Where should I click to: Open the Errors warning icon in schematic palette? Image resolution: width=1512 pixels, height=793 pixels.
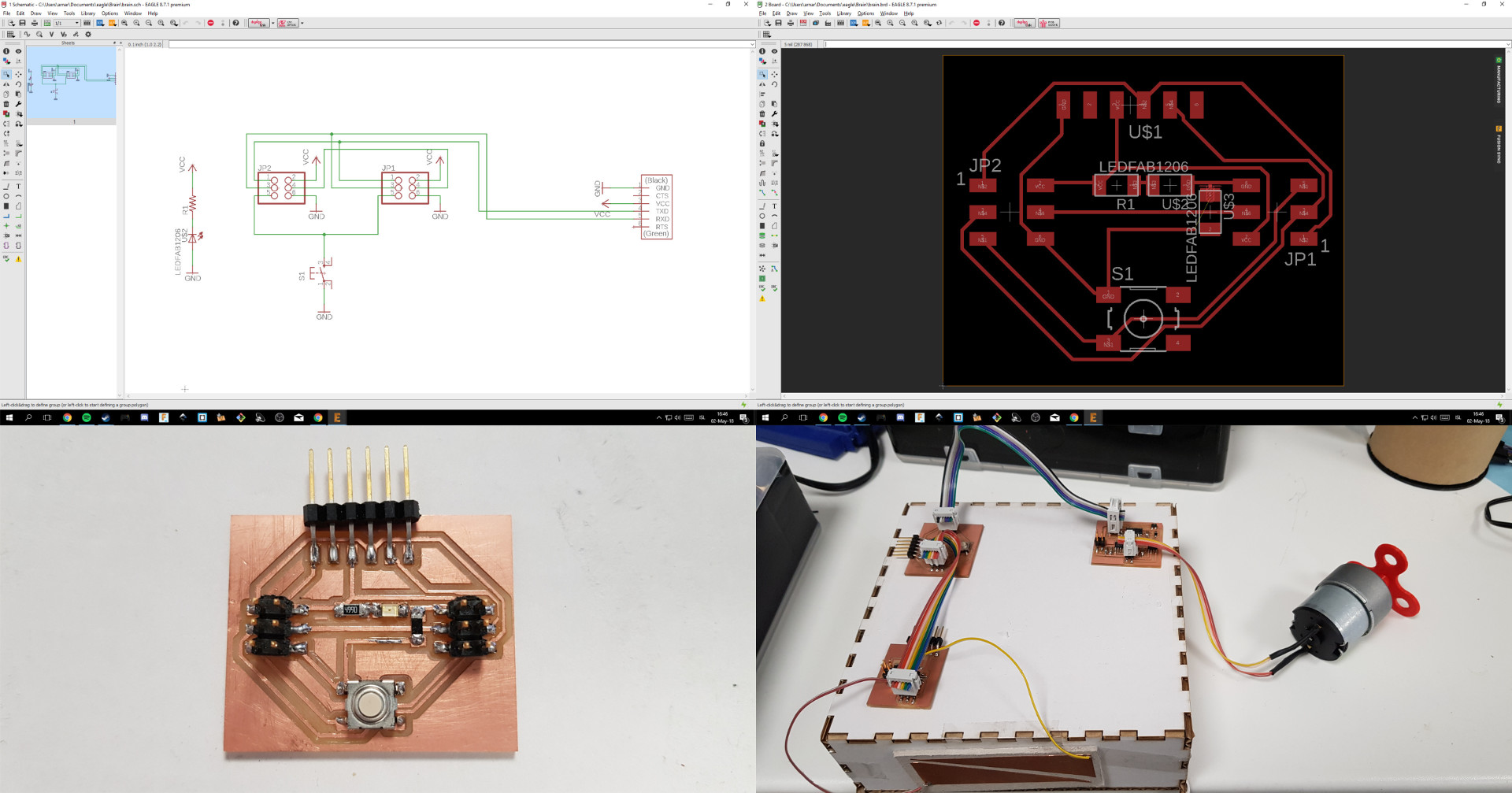click(x=18, y=258)
